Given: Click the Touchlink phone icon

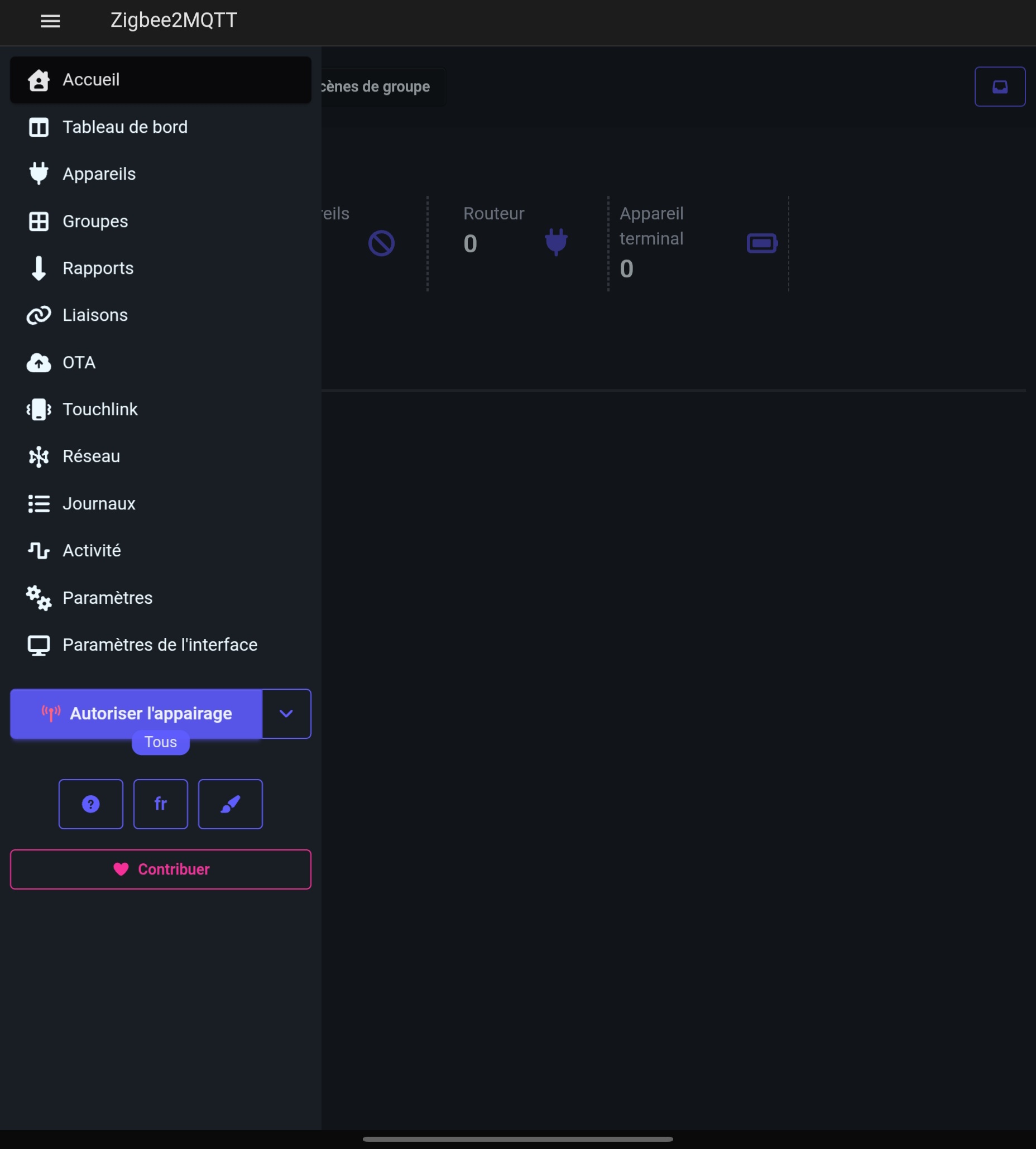Looking at the screenshot, I should point(39,409).
